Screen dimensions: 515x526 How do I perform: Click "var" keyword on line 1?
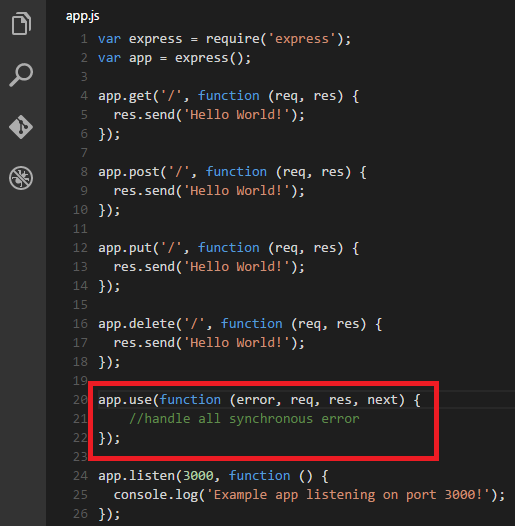pos(109,39)
